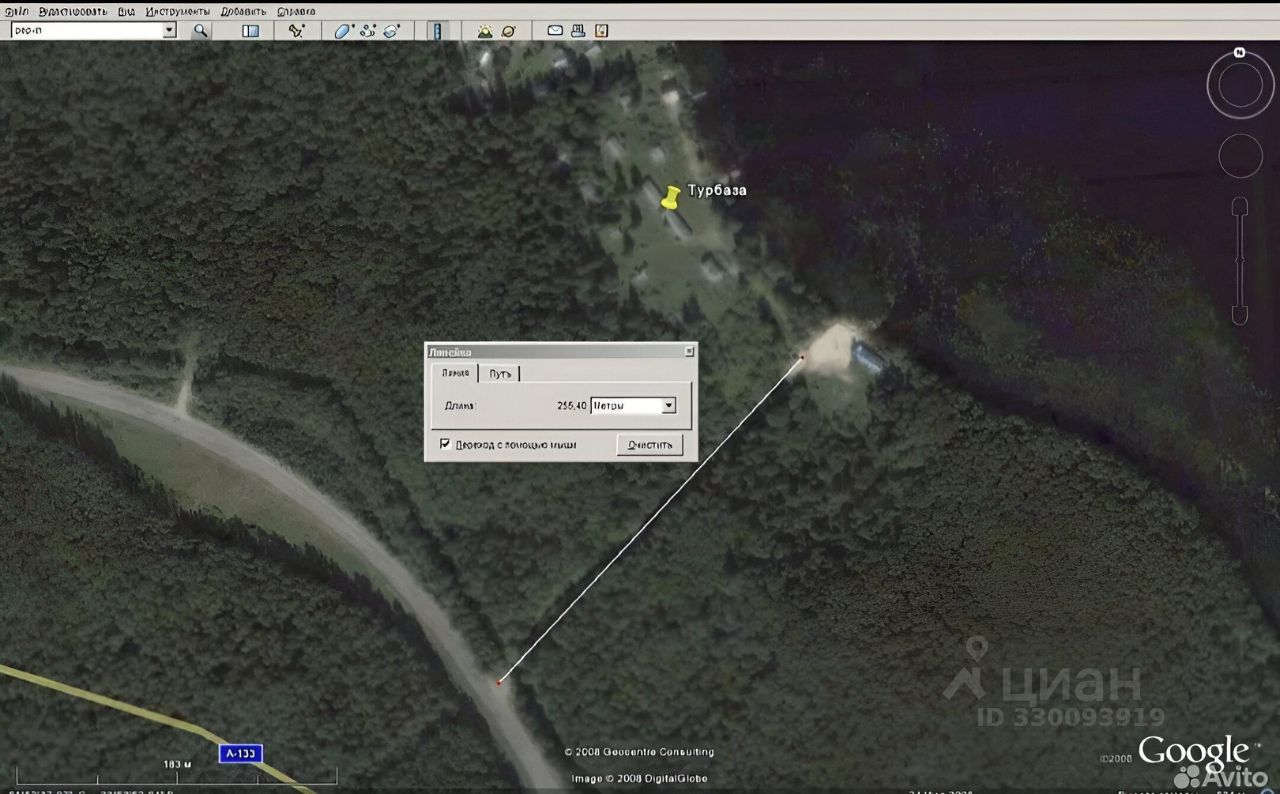
Task: Select the Add Path tool
Action: pos(367,31)
